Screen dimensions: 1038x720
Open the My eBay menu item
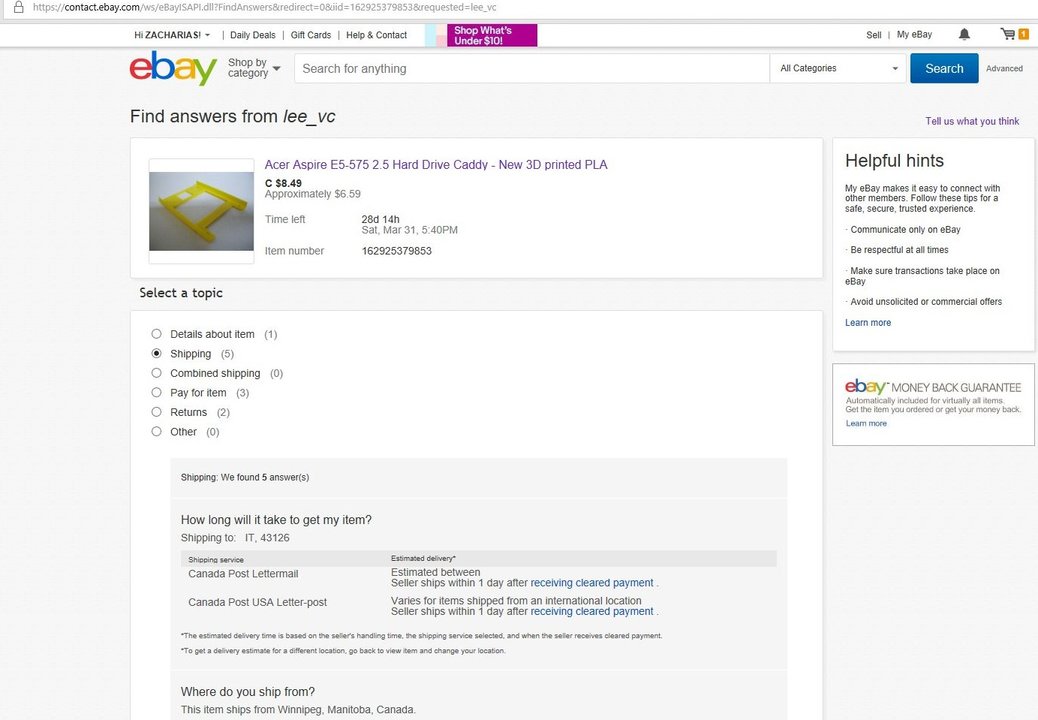pyautogui.click(x=914, y=34)
